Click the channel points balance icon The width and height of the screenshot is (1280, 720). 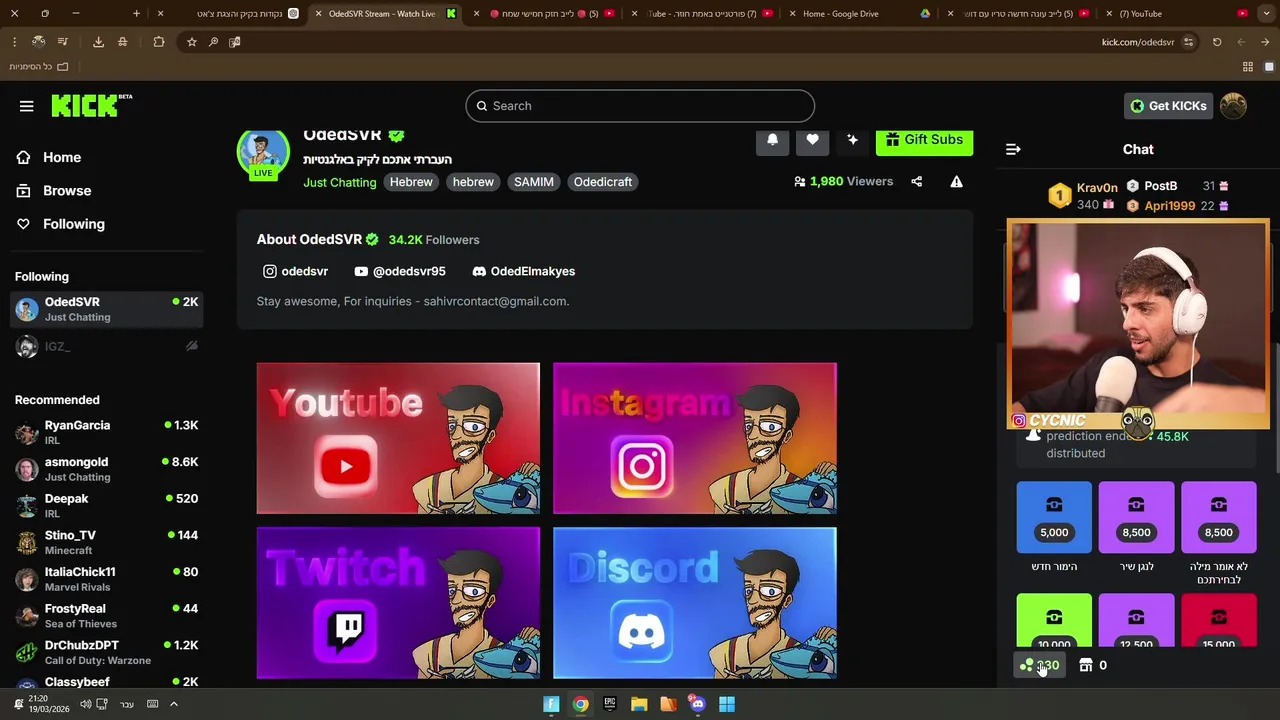tap(1039, 665)
